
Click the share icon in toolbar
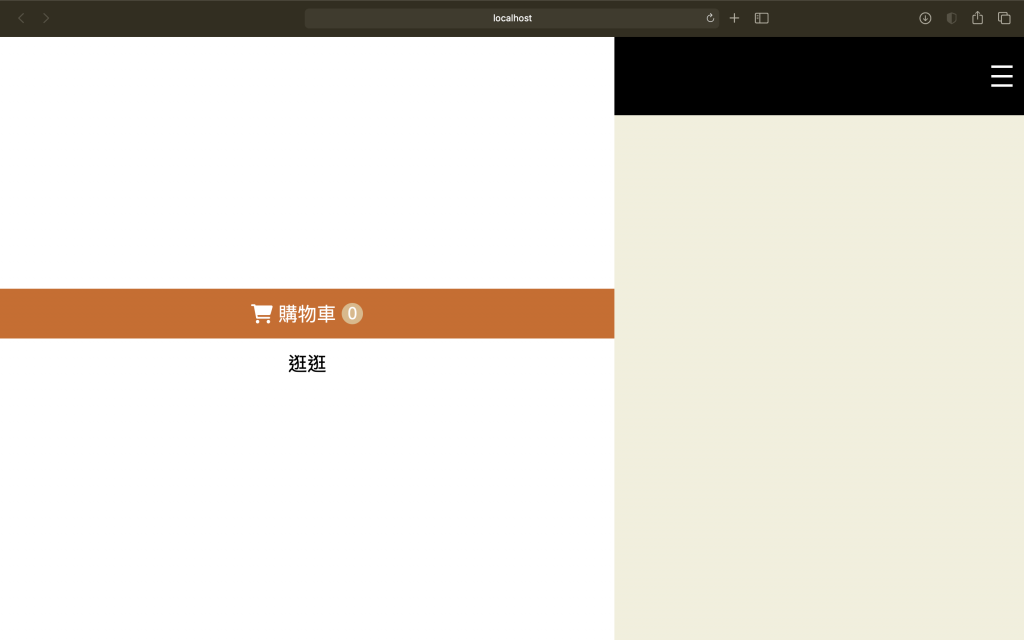pyautogui.click(x=978, y=18)
